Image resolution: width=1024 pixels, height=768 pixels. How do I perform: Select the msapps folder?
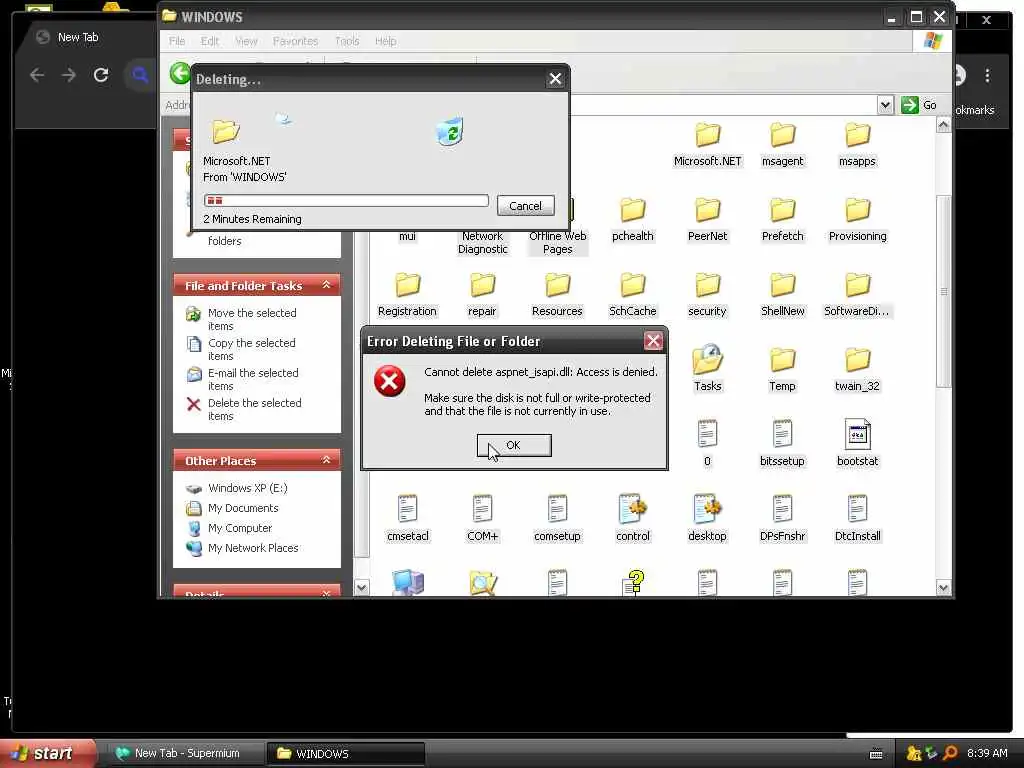tap(857, 145)
